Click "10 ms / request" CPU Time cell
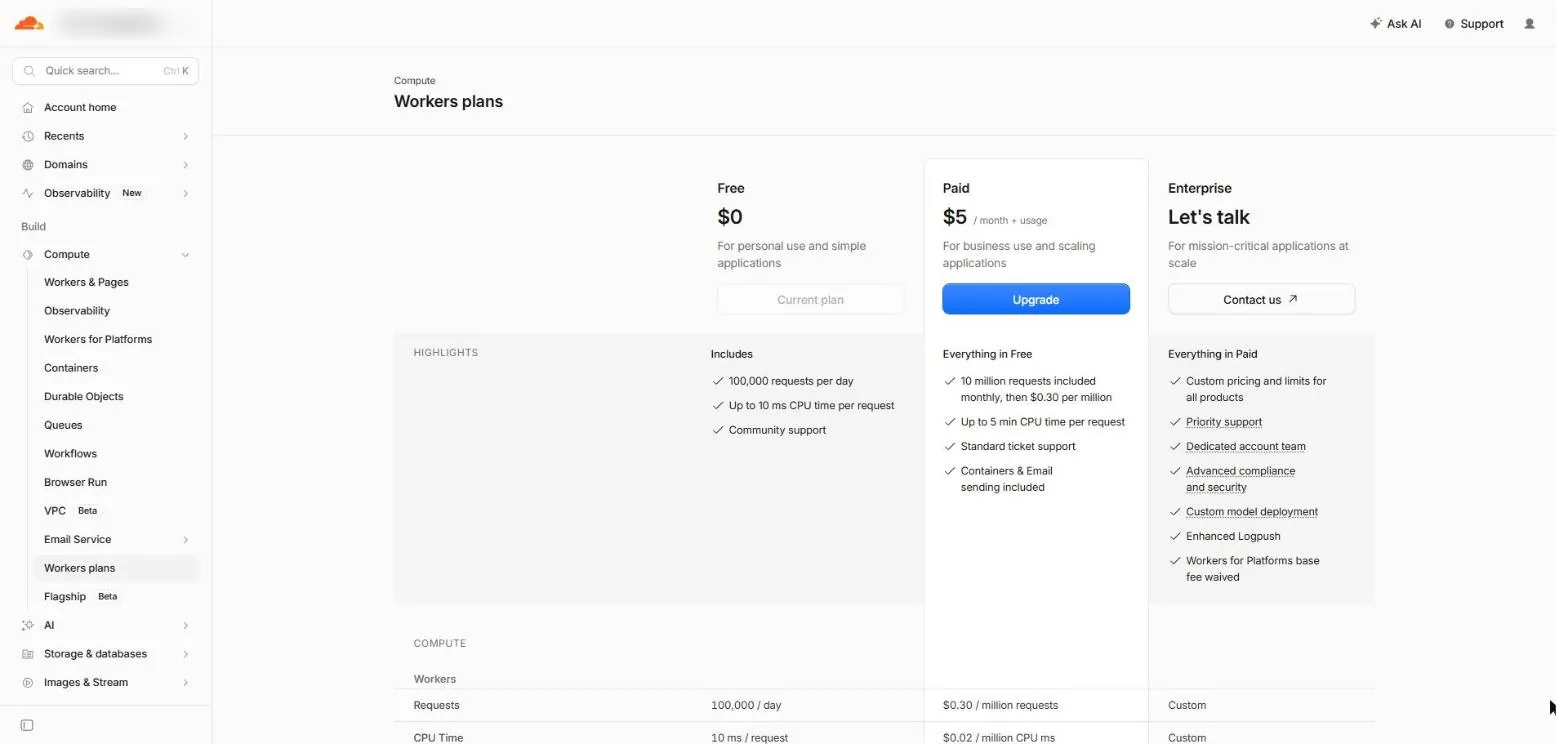The height and width of the screenshot is (744, 1556). pyautogui.click(x=749, y=738)
